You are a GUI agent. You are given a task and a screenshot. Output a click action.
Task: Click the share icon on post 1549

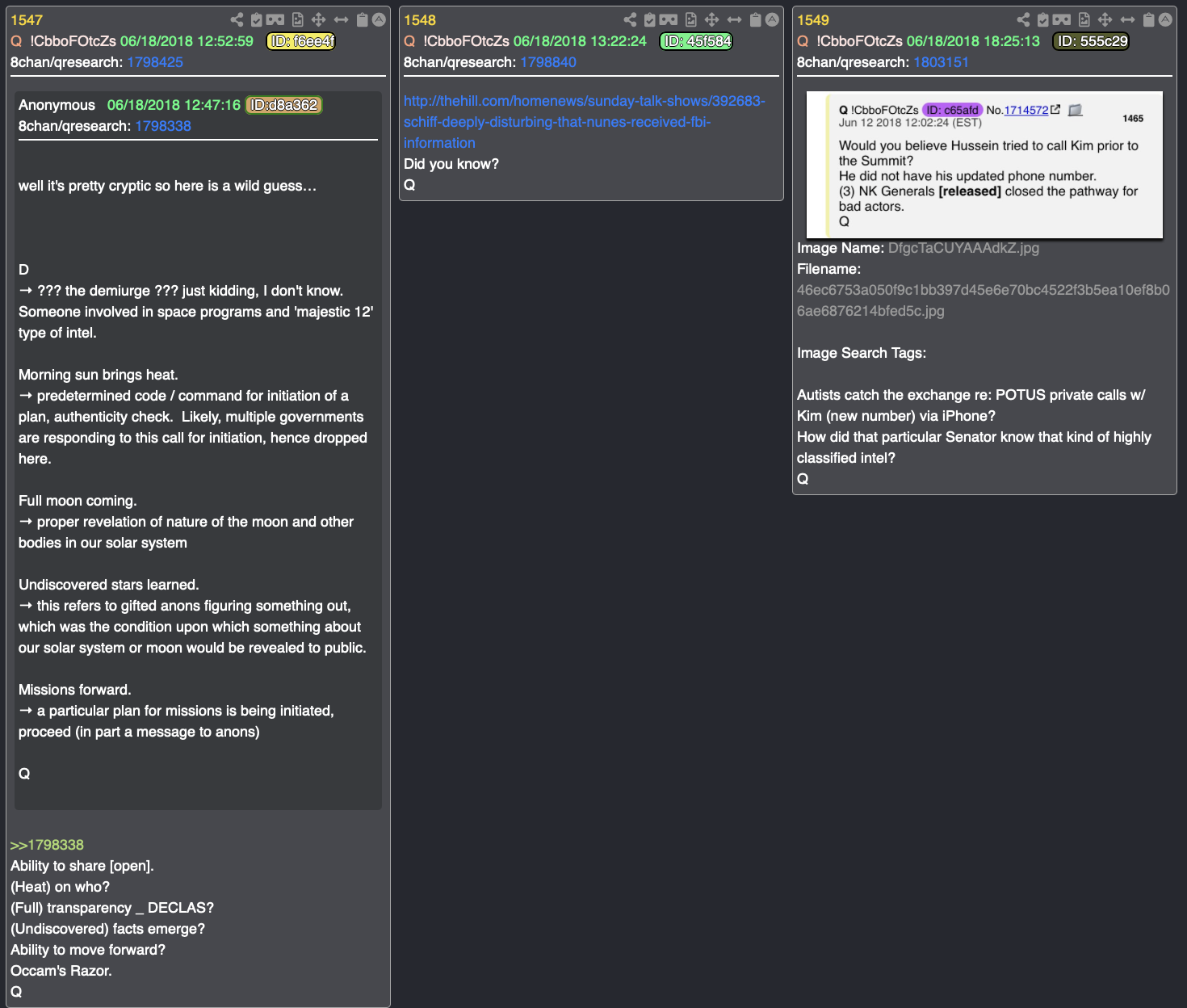(1023, 19)
